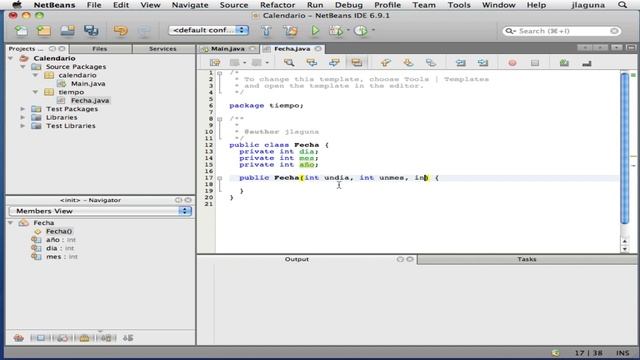
Task: Open the Source menu
Action: point(234,5)
